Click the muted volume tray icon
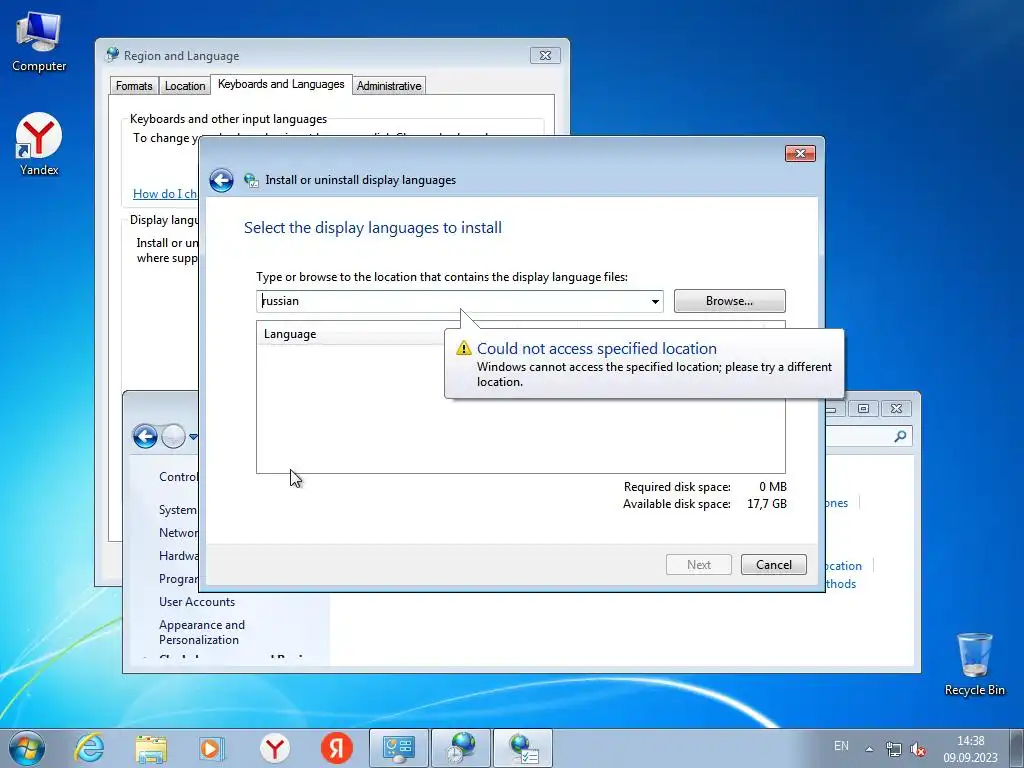 coord(918,749)
